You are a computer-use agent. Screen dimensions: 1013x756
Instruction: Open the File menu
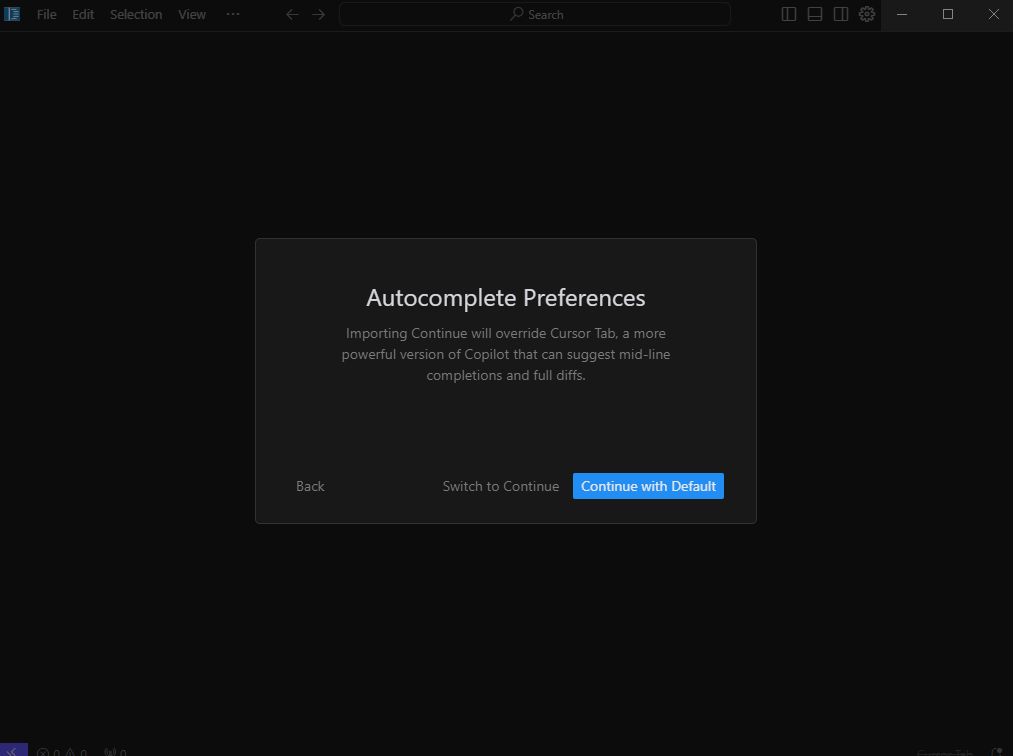point(47,14)
